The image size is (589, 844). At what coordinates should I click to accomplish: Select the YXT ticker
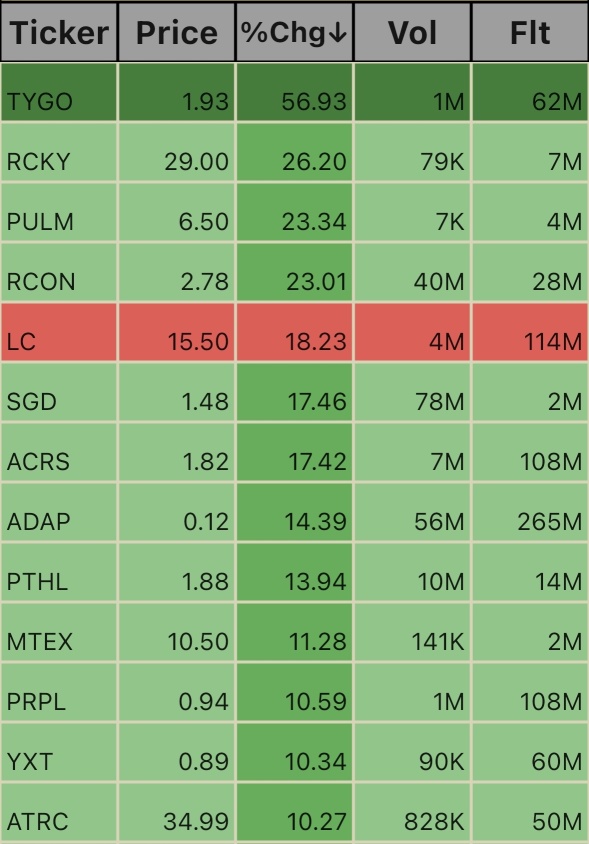(30, 762)
